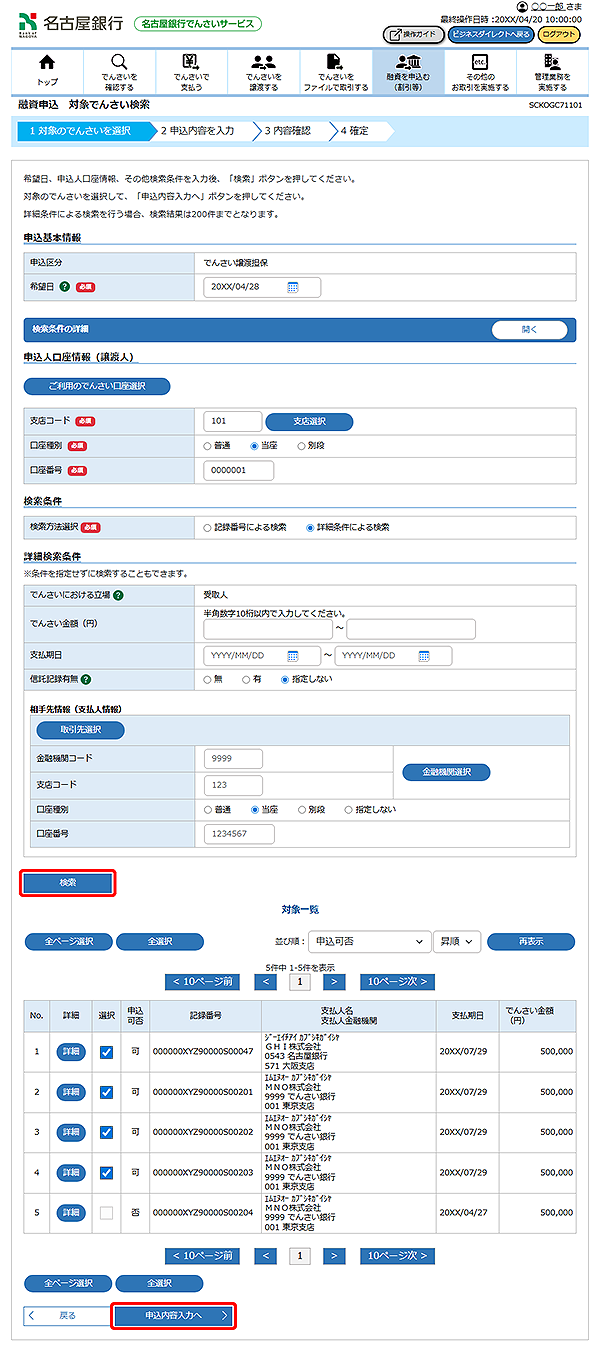Click the 申込内容入力へ button
The height and width of the screenshot is (1346, 600).
(x=174, y=1315)
